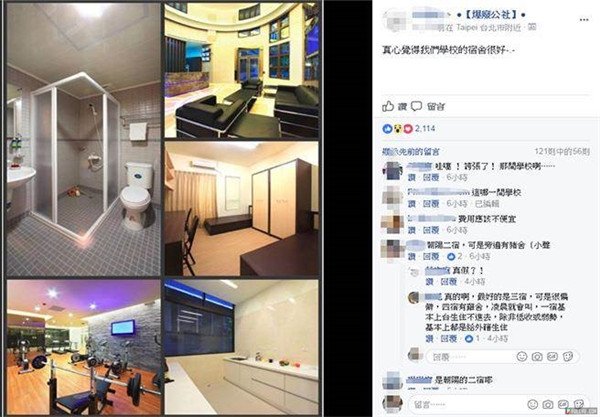Screen dimensions: 600x417
Task: View the 2 likes on 朝陽二宿 comment
Action: pos(455,256)
